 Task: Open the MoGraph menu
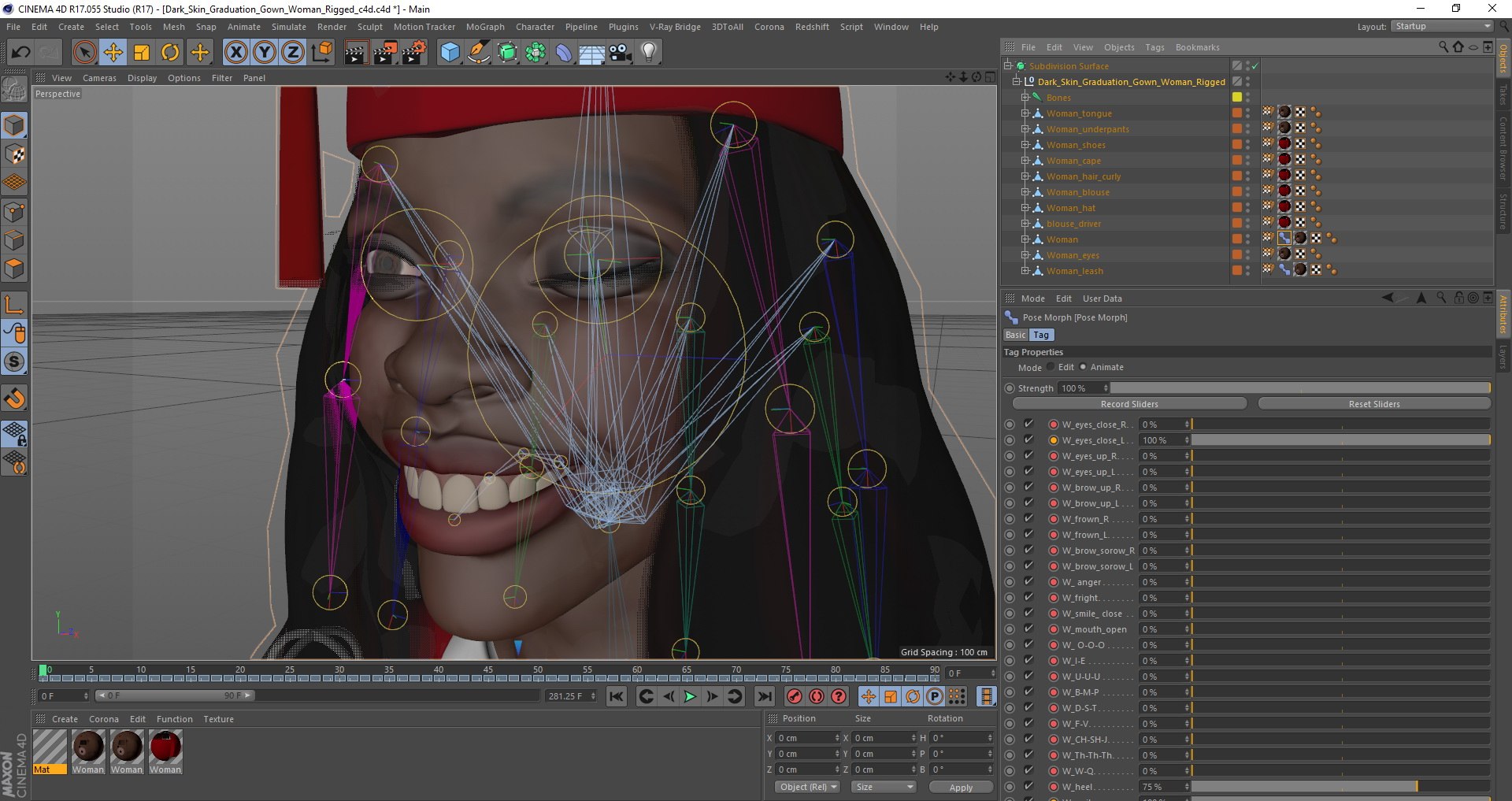pyautogui.click(x=485, y=27)
